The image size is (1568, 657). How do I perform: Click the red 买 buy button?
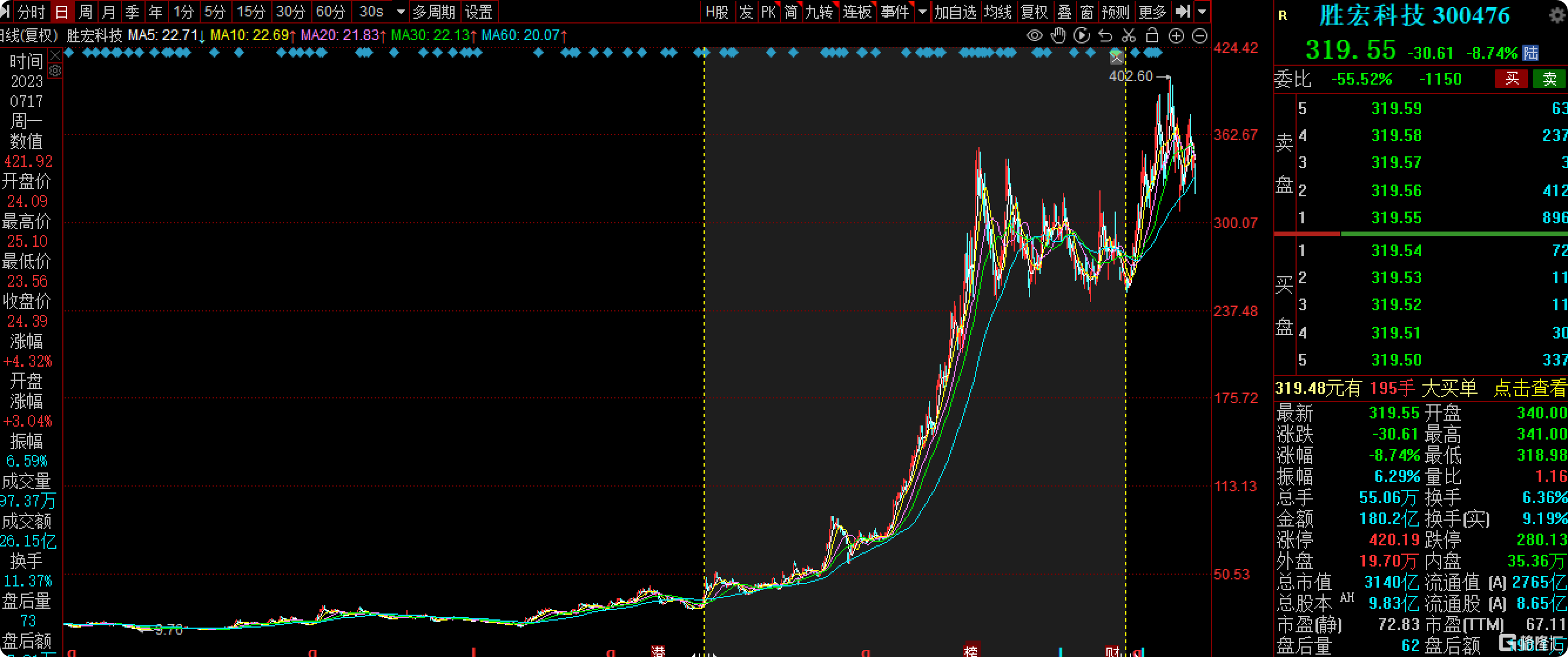tap(1512, 79)
